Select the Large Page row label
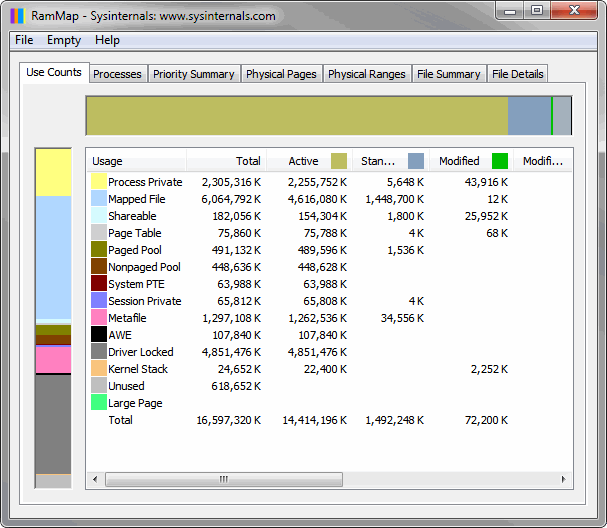Viewport: 607px width, 528px height. [x=135, y=403]
